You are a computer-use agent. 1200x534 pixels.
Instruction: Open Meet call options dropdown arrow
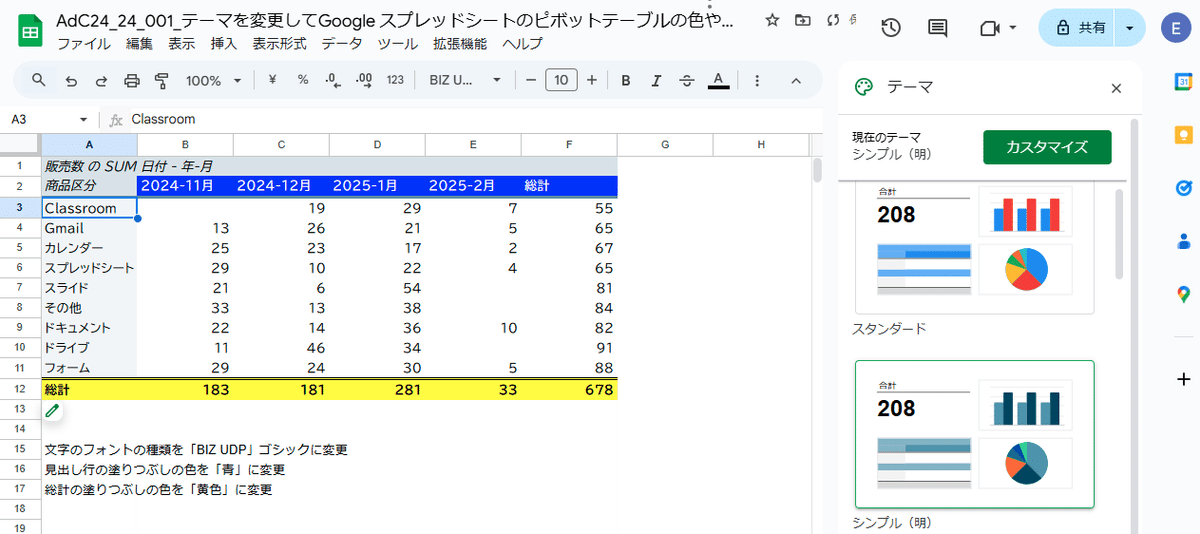(x=1013, y=29)
